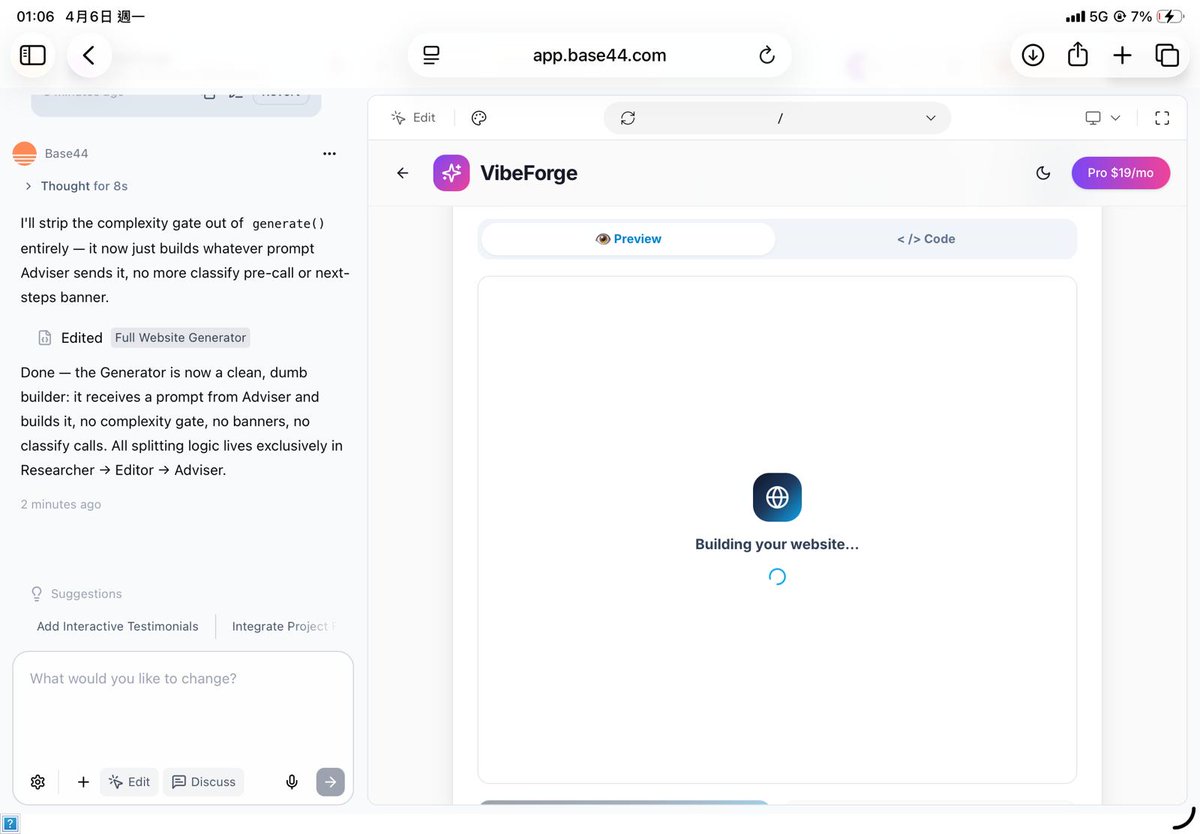Reload the page in Safari
The width and height of the screenshot is (1200, 834).
[x=767, y=56]
